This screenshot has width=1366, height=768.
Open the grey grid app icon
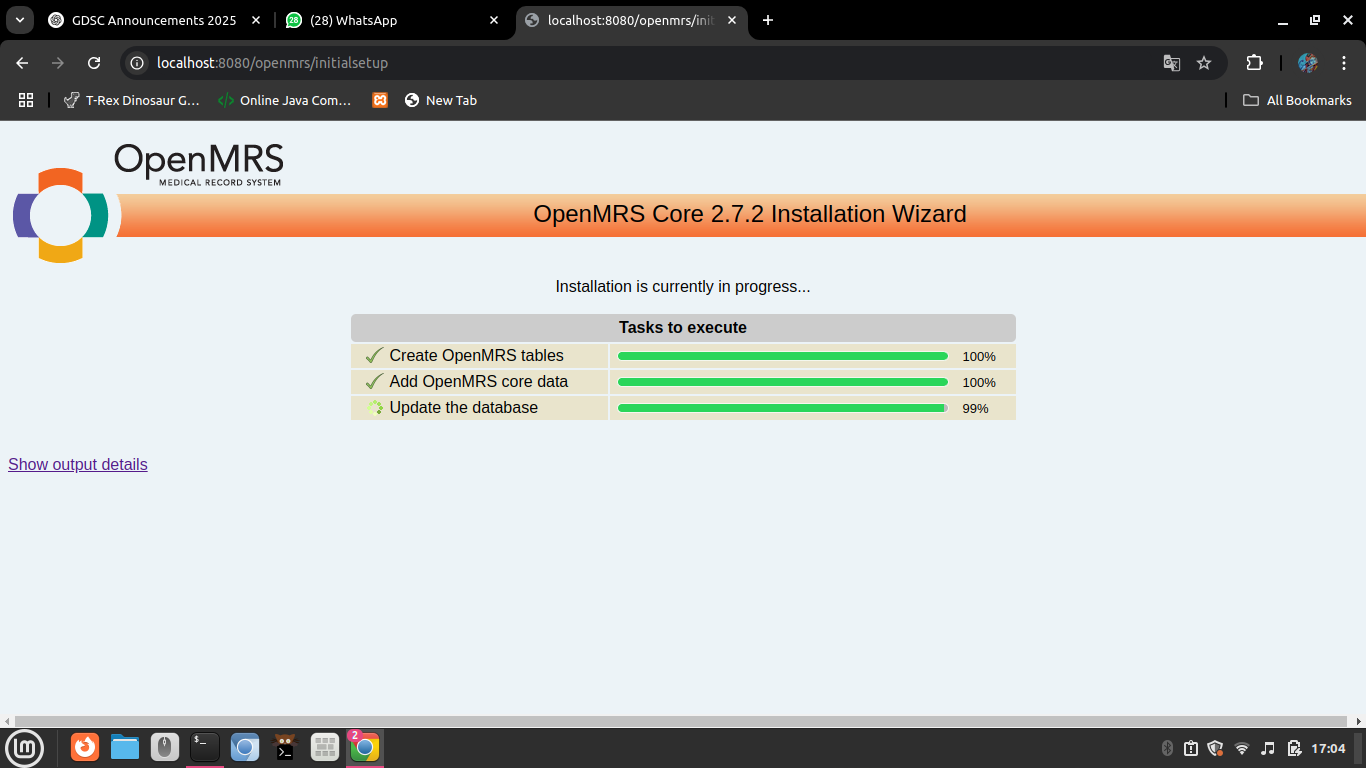(x=325, y=747)
